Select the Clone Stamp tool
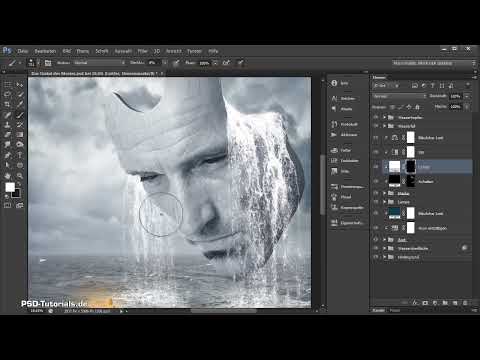This screenshot has width=480, height=360. (x=7, y=125)
